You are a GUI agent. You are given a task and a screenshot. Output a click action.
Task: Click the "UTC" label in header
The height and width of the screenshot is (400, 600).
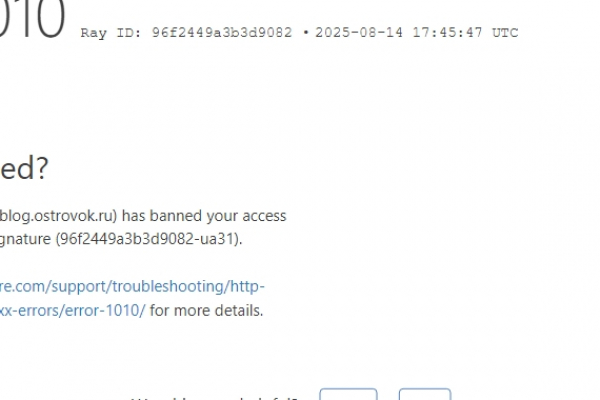505,33
